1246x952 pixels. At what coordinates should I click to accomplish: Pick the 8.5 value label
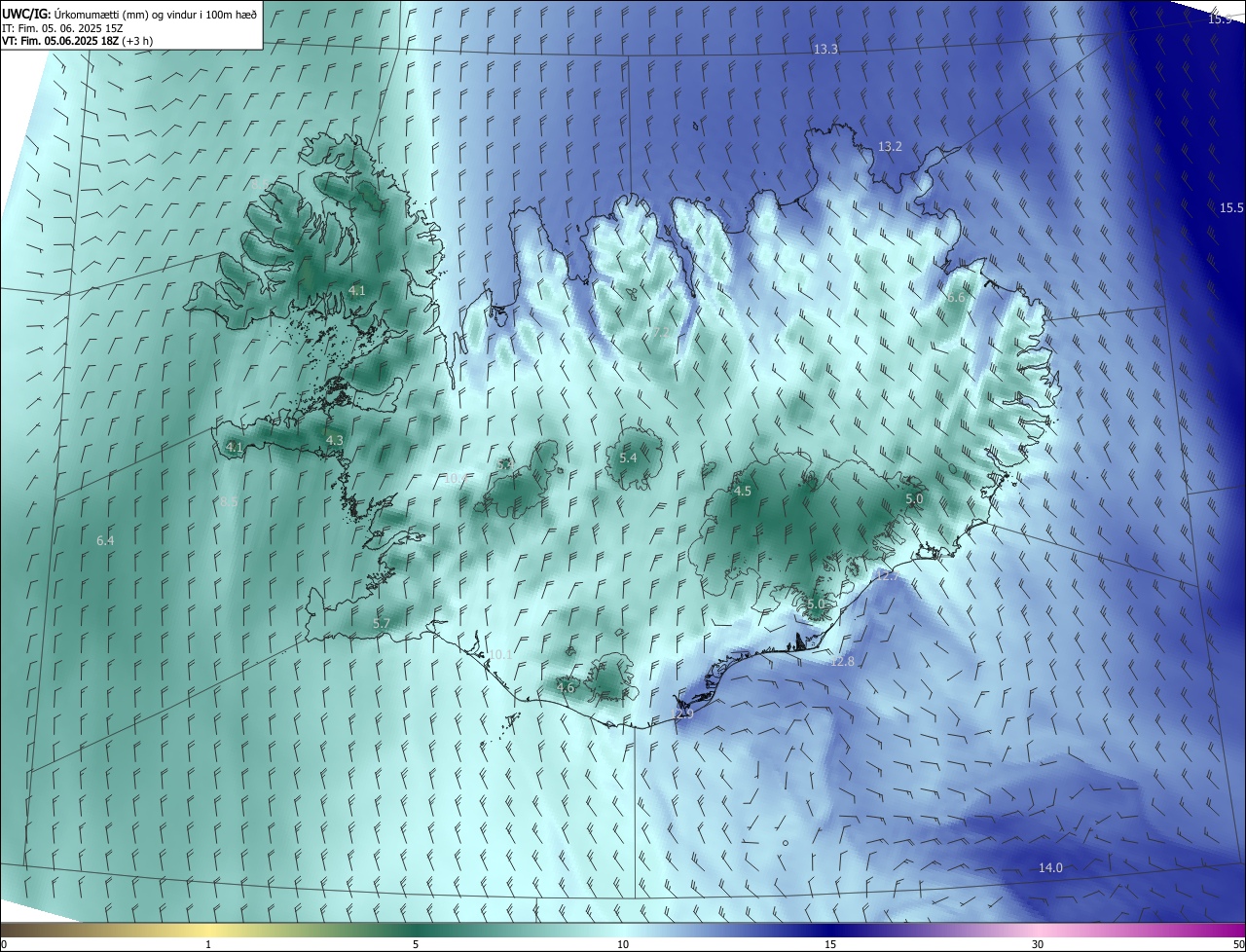tap(229, 501)
